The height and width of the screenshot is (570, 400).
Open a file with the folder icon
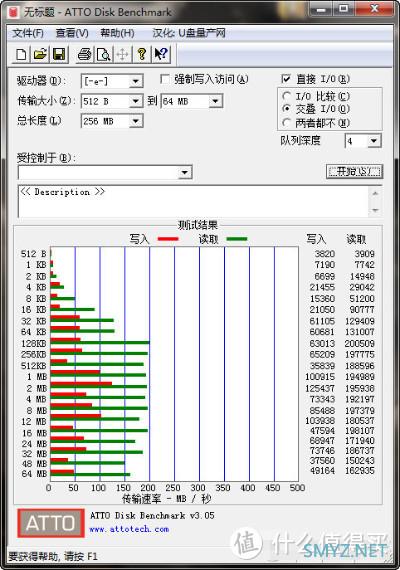[40, 55]
